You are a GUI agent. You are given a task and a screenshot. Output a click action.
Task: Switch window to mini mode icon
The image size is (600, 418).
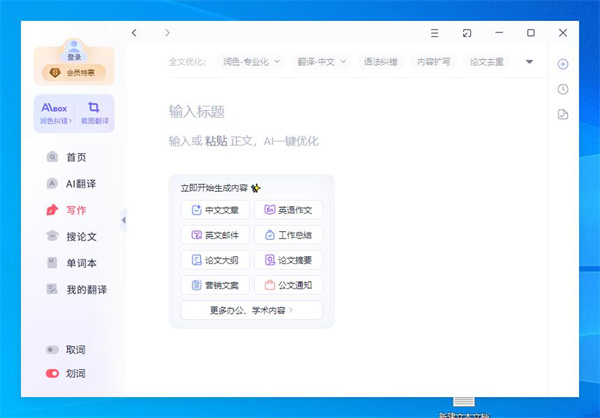(466, 33)
